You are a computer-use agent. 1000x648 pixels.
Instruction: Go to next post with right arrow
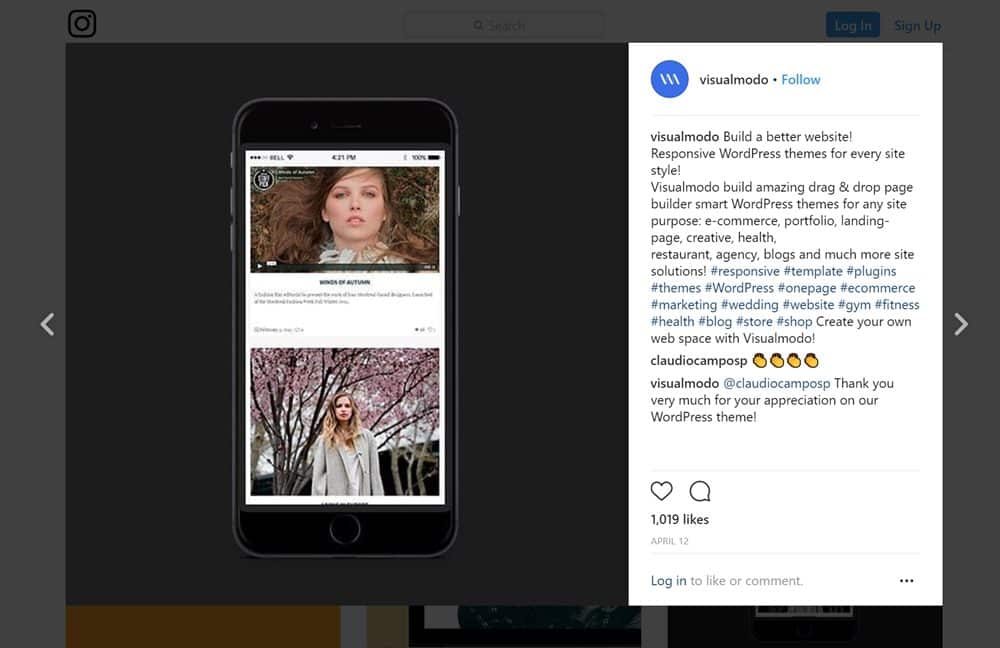(x=960, y=324)
